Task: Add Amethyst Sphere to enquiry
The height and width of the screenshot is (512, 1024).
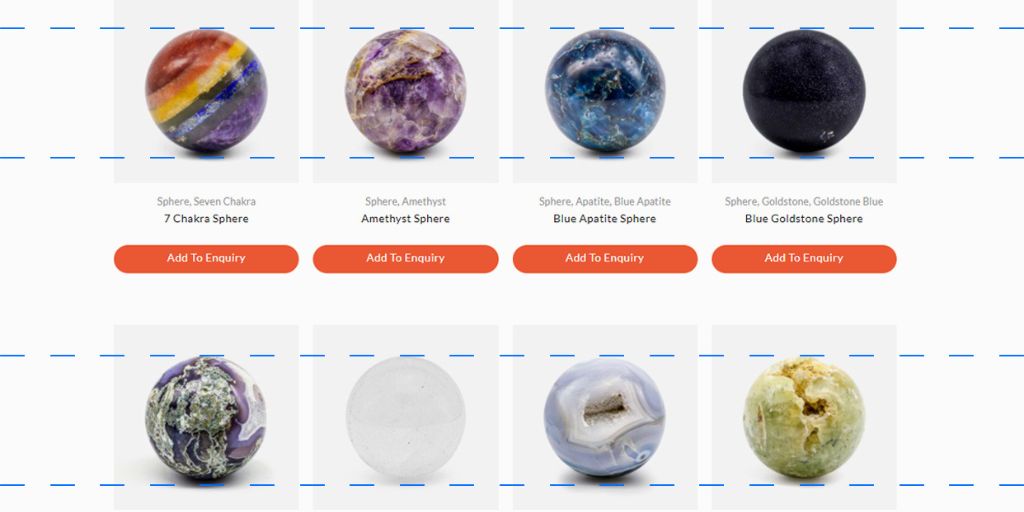Action: click(x=406, y=259)
